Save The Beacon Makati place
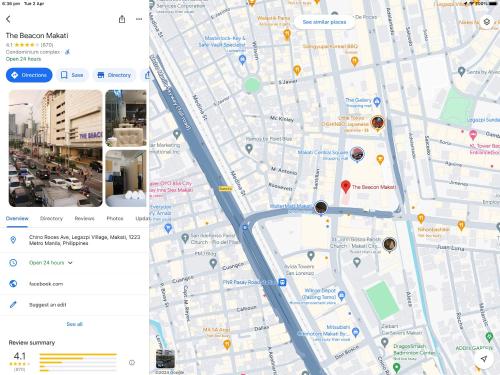 [x=72, y=75]
